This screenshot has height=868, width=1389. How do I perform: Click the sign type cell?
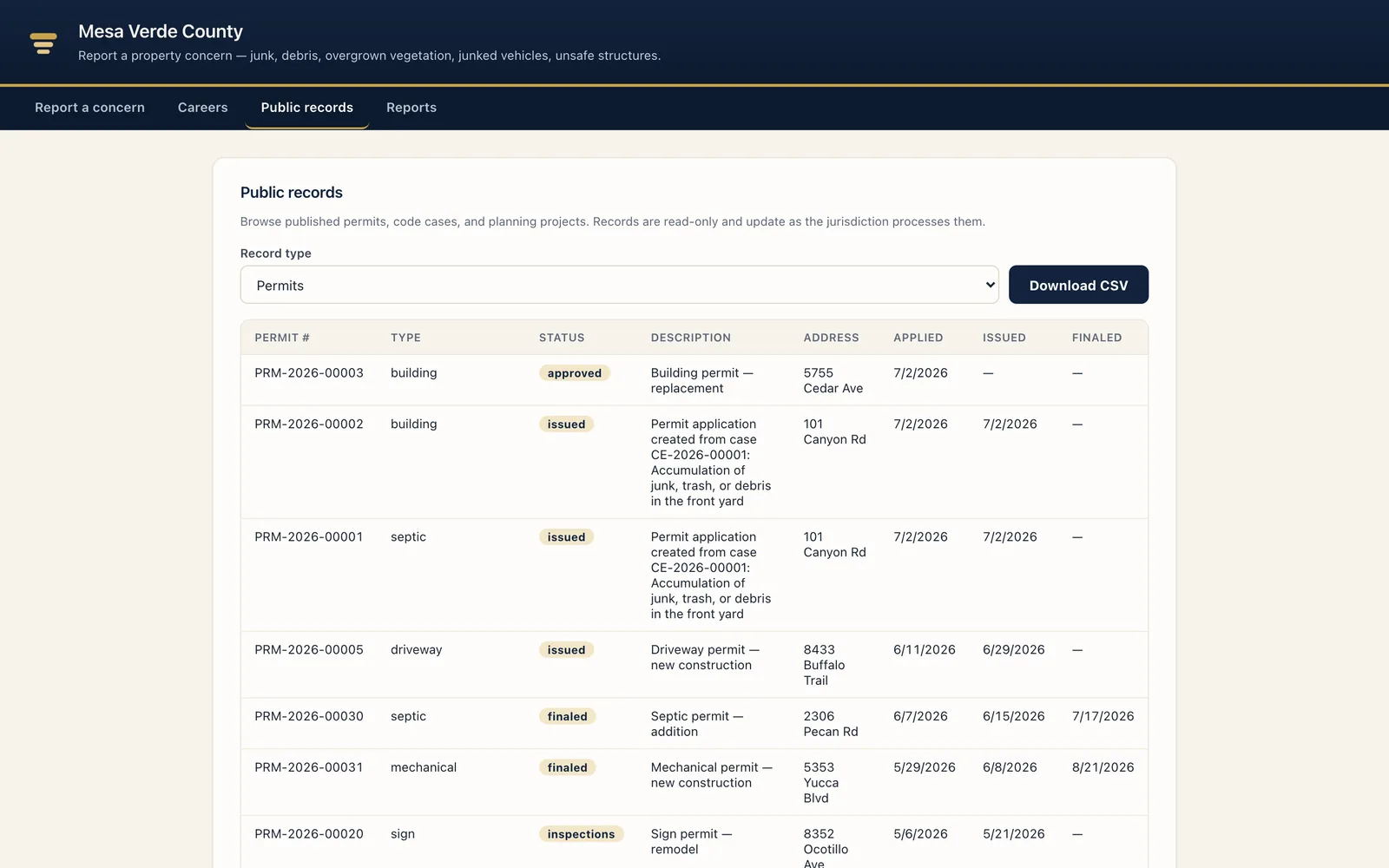[x=403, y=834]
